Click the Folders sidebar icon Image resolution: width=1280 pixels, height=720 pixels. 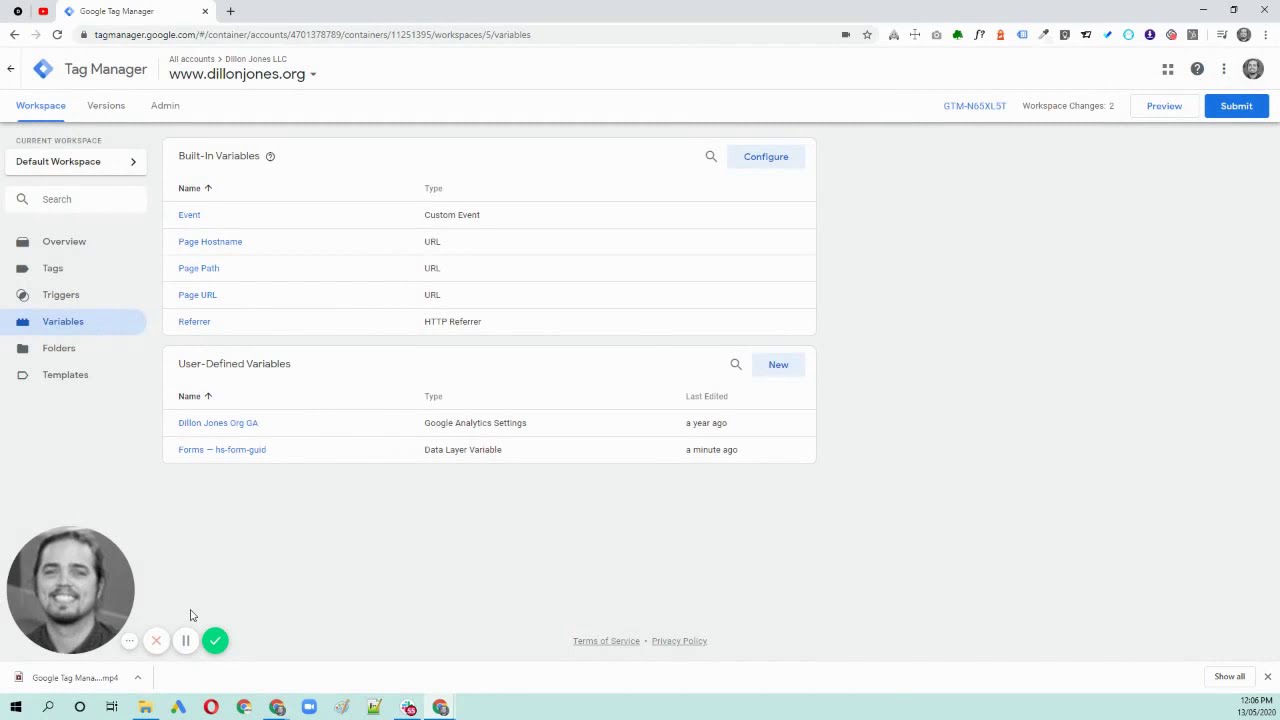22,348
